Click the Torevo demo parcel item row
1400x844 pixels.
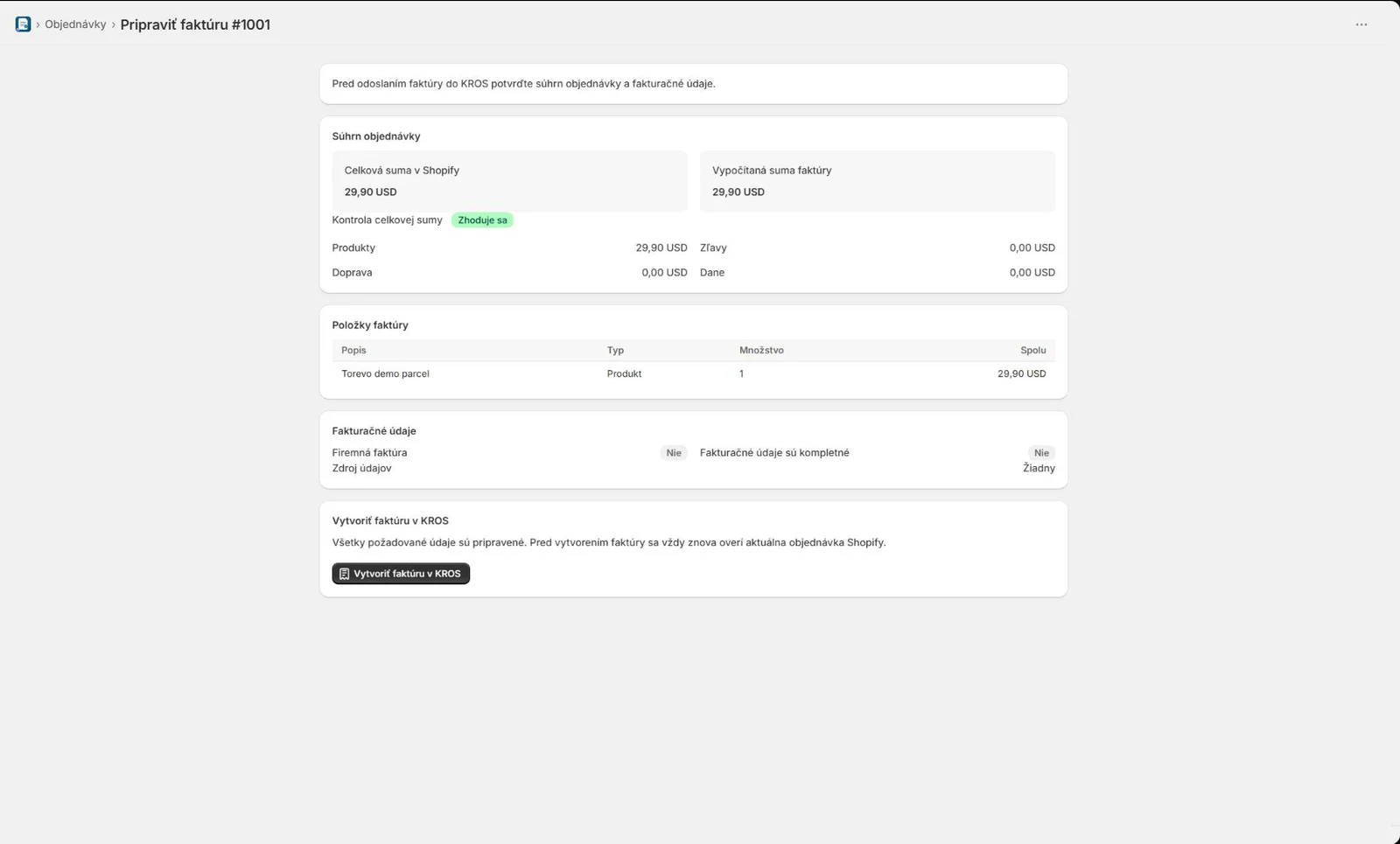[693, 373]
